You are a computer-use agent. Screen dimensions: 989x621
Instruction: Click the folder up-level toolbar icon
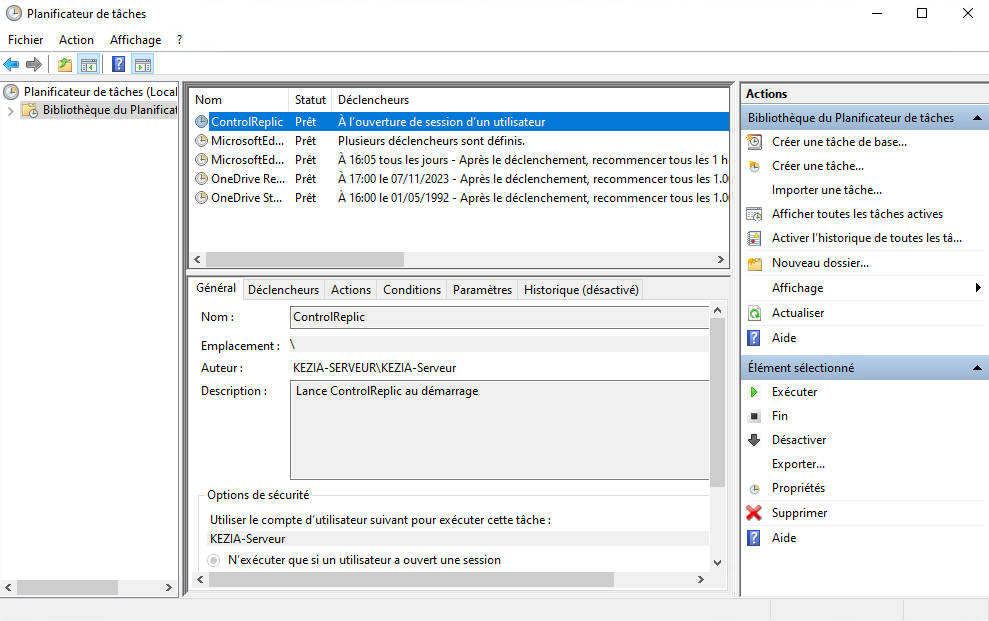[65, 65]
